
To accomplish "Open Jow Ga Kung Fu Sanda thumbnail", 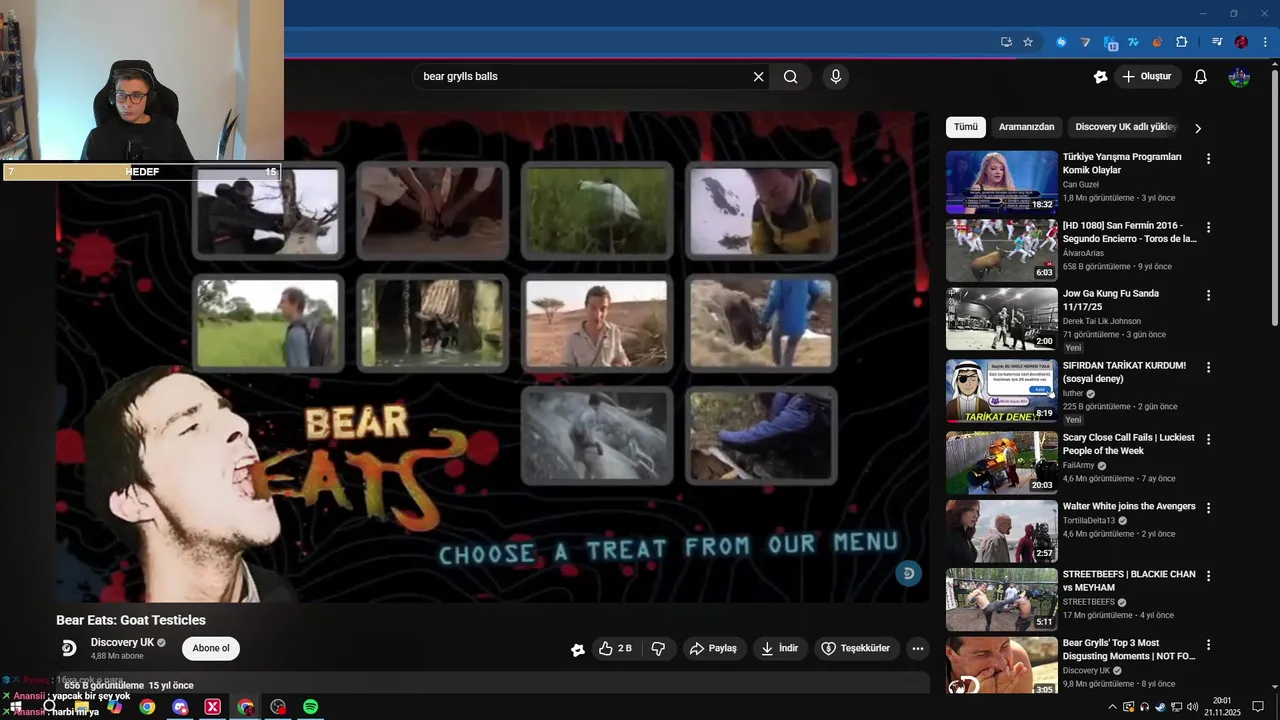I will (x=1001, y=319).
